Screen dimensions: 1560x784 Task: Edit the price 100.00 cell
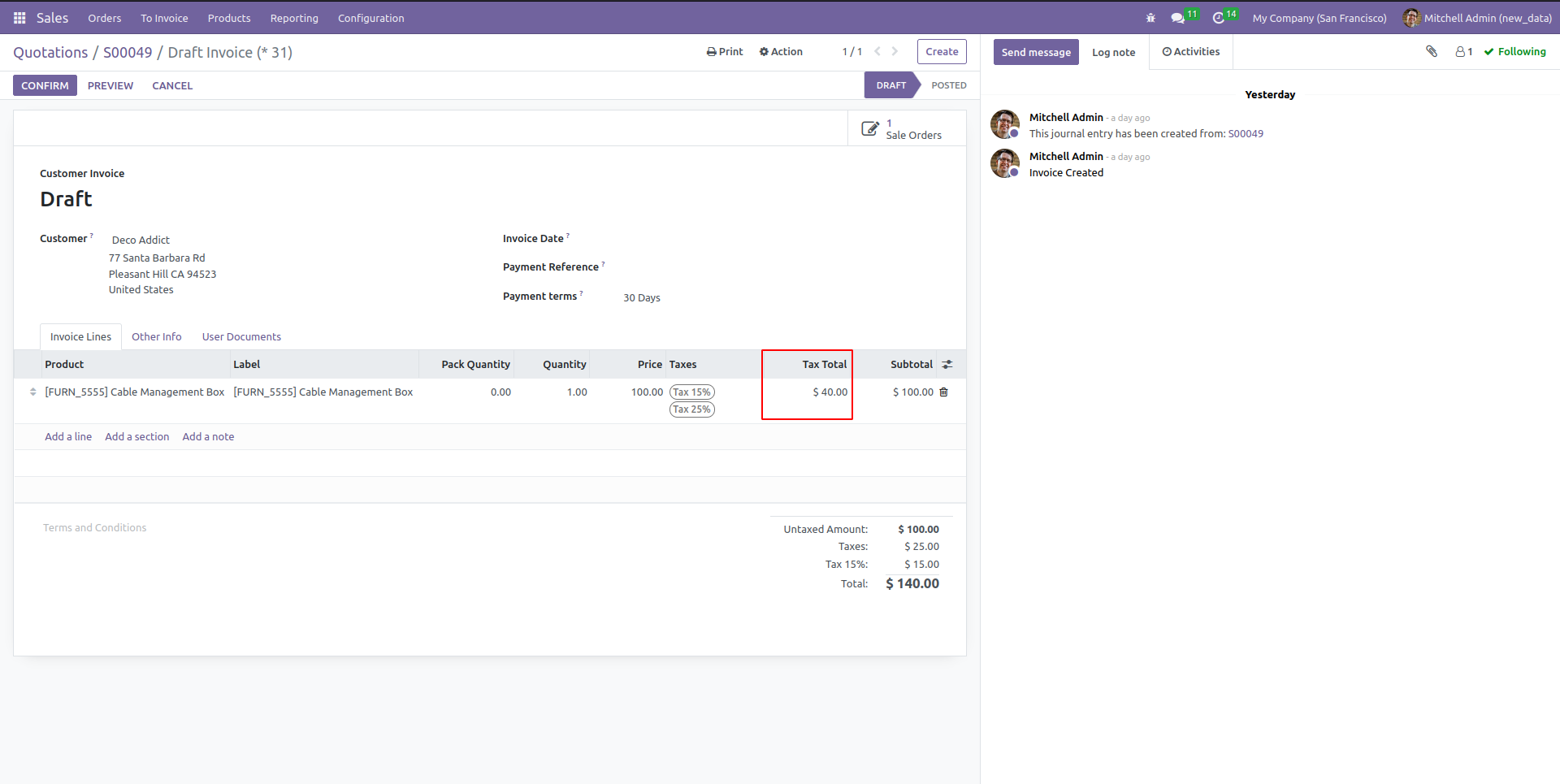click(x=647, y=392)
